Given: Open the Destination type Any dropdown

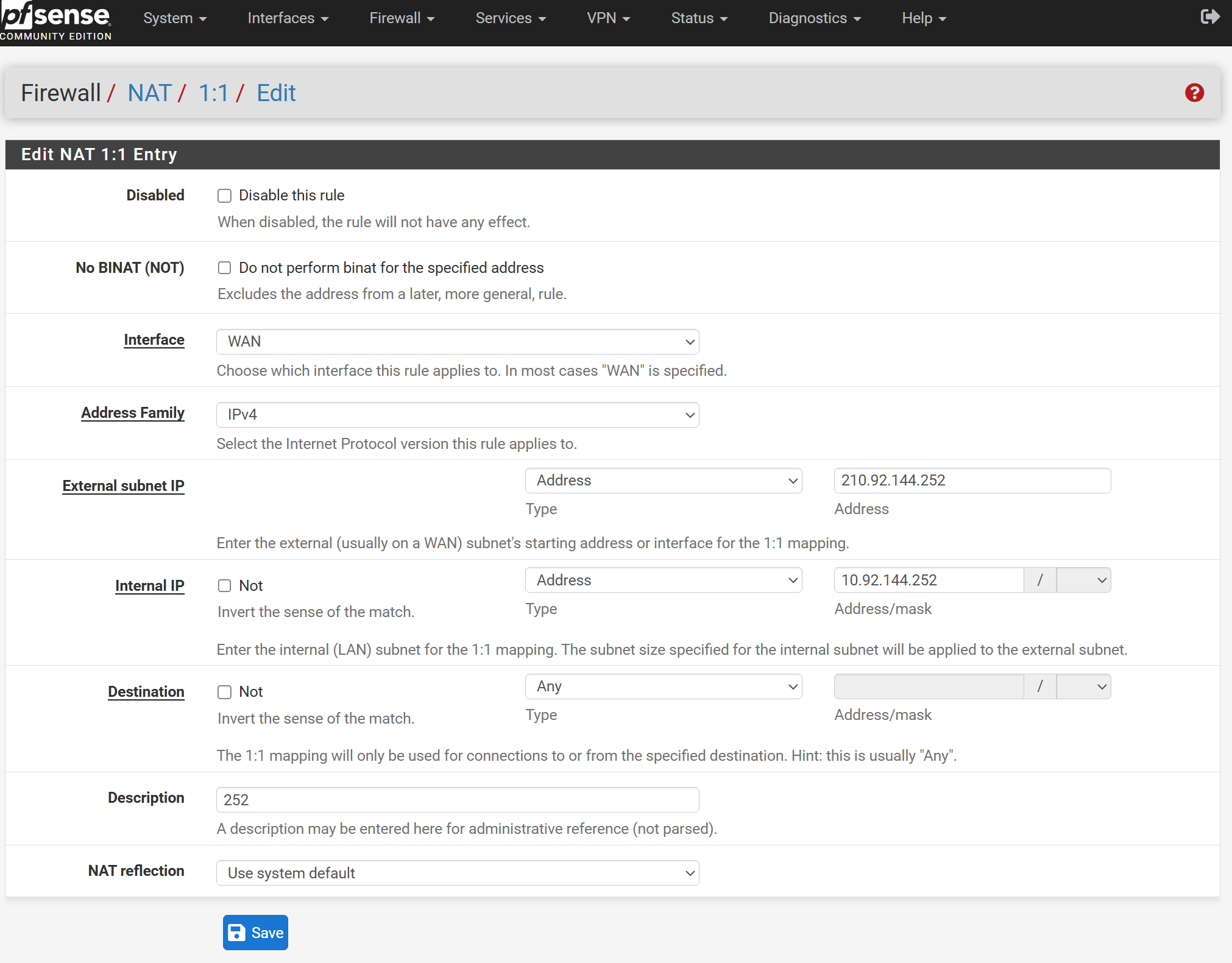Looking at the screenshot, I should pyautogui.click(x=663, y=686).
